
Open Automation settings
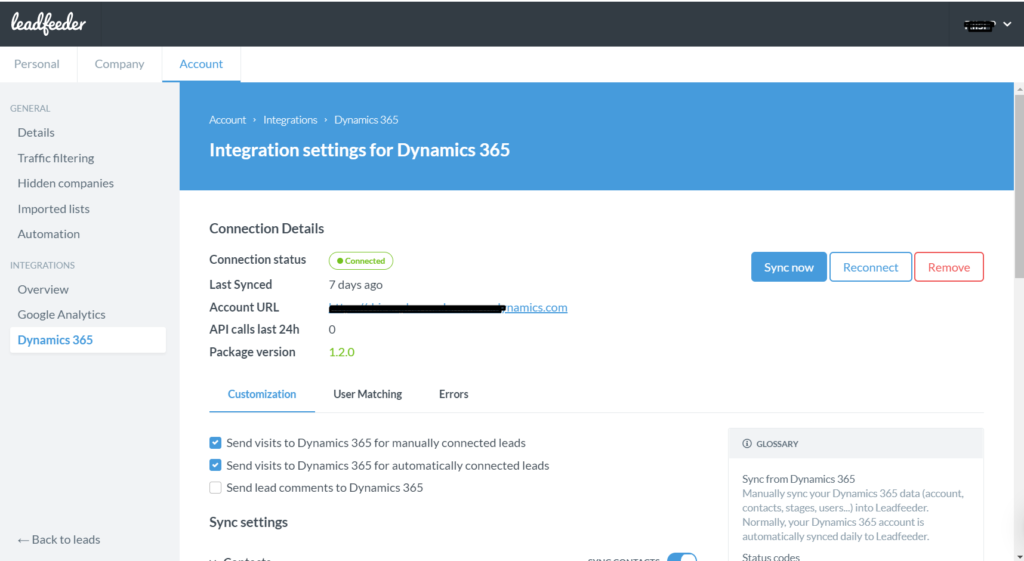pos(48,234)
